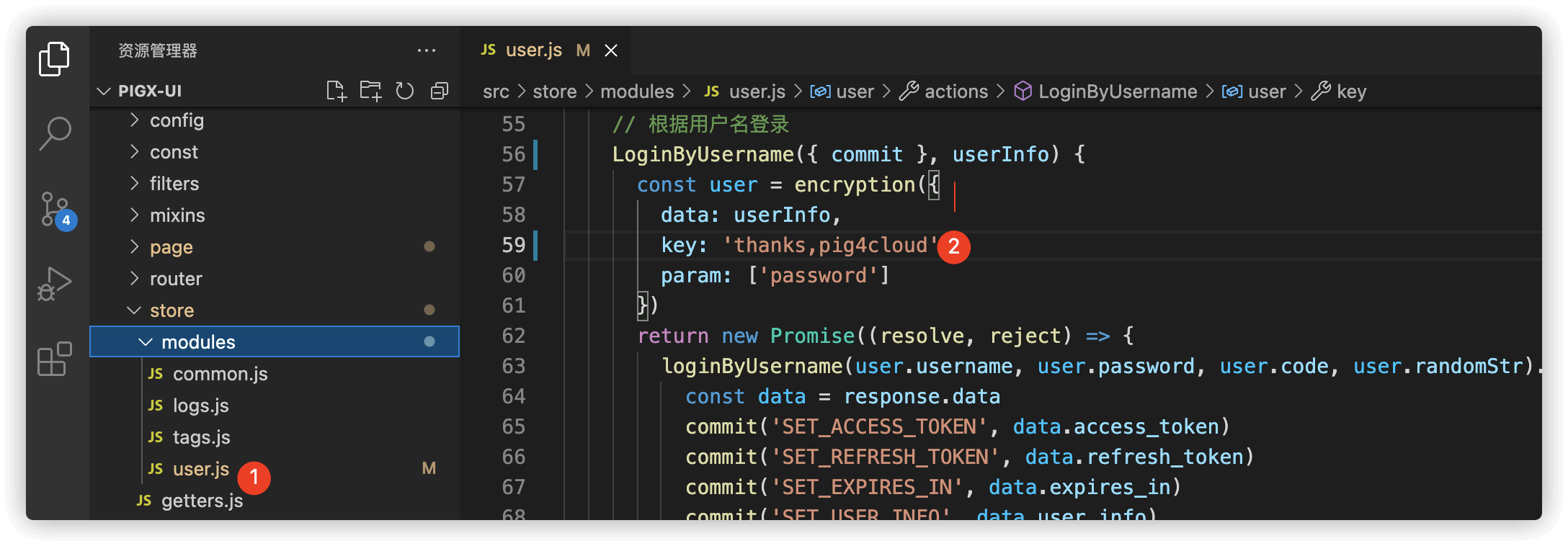1568x546 pixels.
Task: Collapse the modules folder
Action: pyautogui.click(x=198, y=342)
